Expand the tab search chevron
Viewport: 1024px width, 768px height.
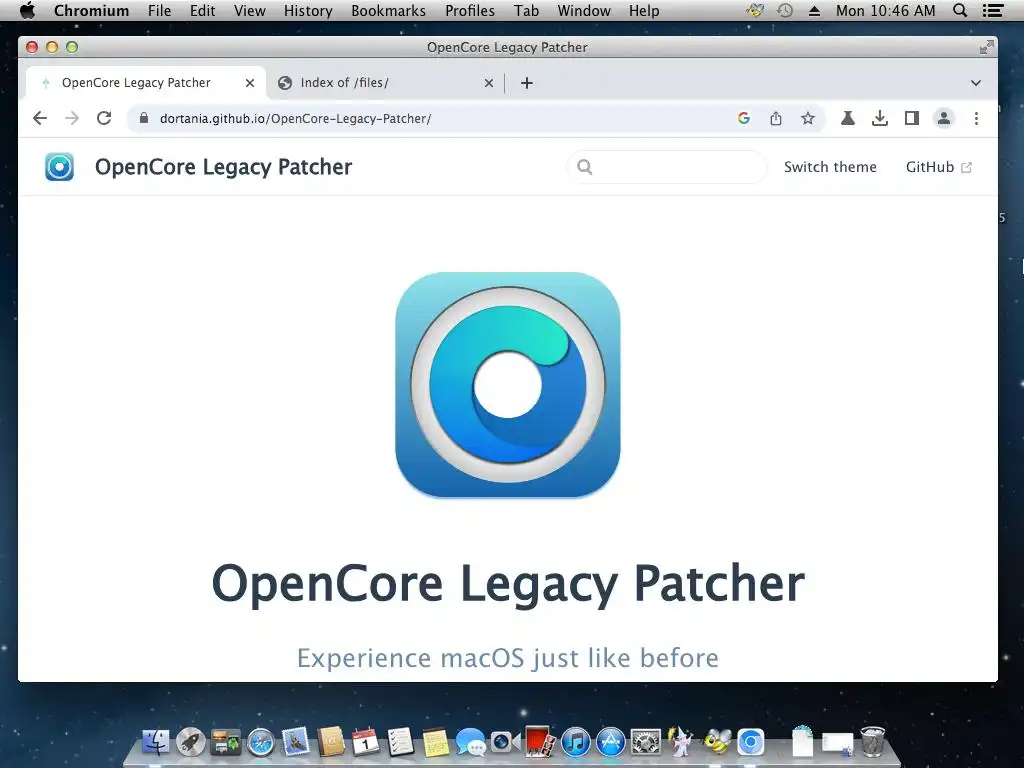tap(976, 83)
